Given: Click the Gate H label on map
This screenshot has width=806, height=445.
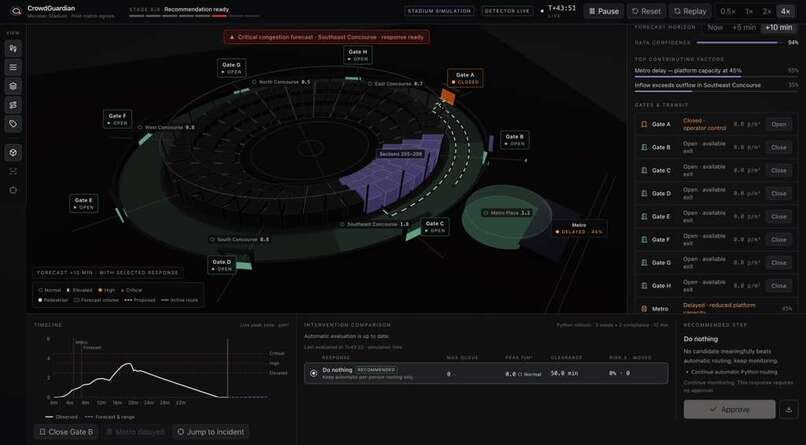Looking at the screenshot, I should coord(358,55).
